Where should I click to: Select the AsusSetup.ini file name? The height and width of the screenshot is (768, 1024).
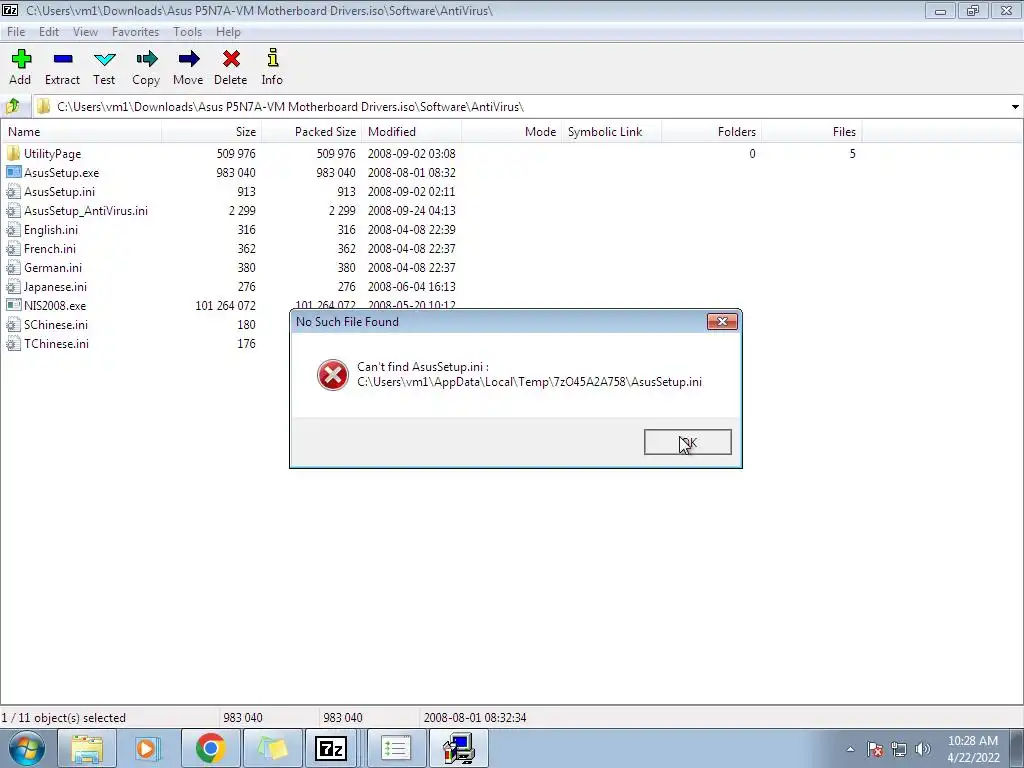pyautogui.click(x=59, y=191)
